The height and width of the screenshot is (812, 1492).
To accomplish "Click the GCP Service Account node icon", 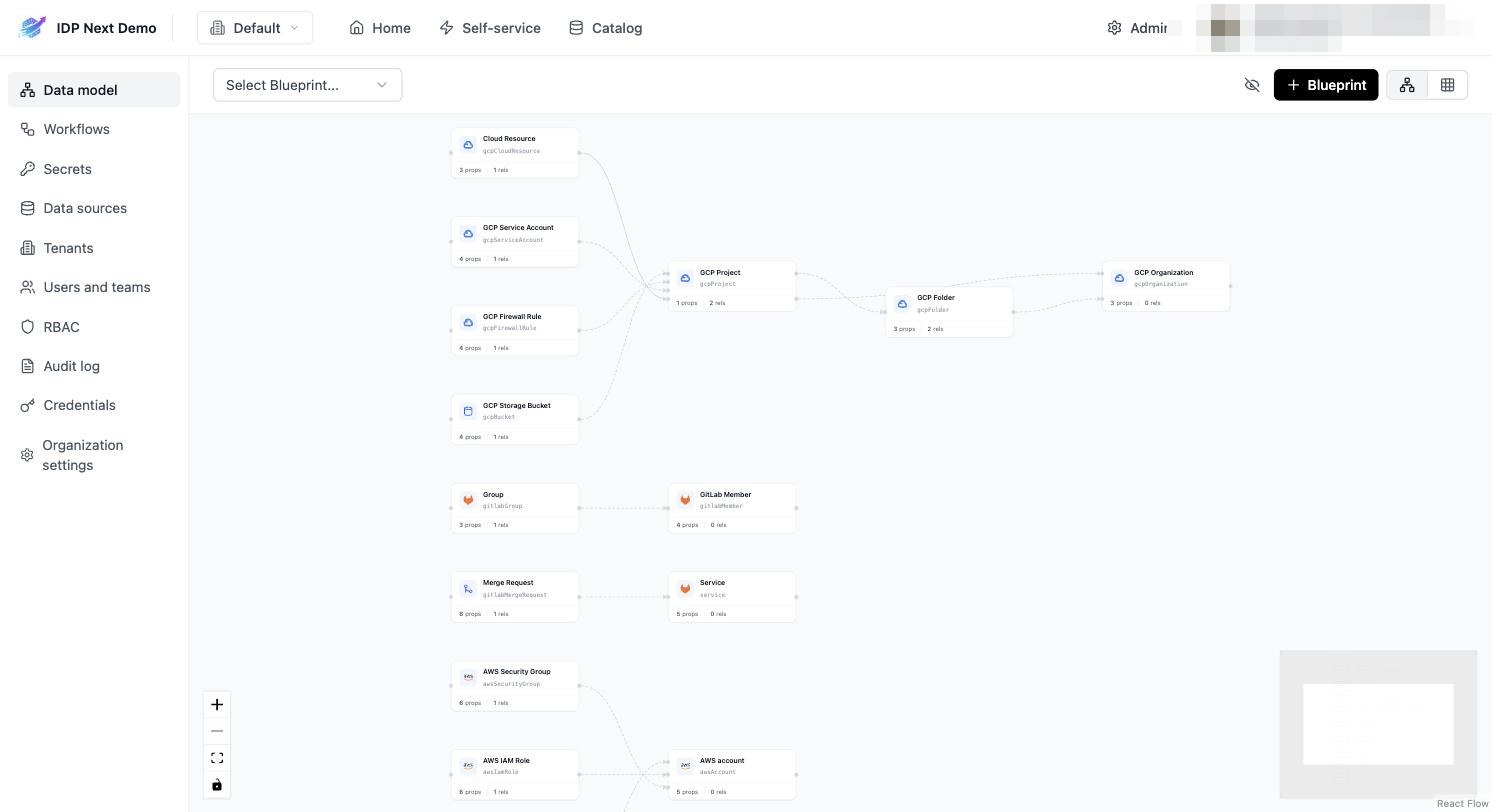I will 468,234.
